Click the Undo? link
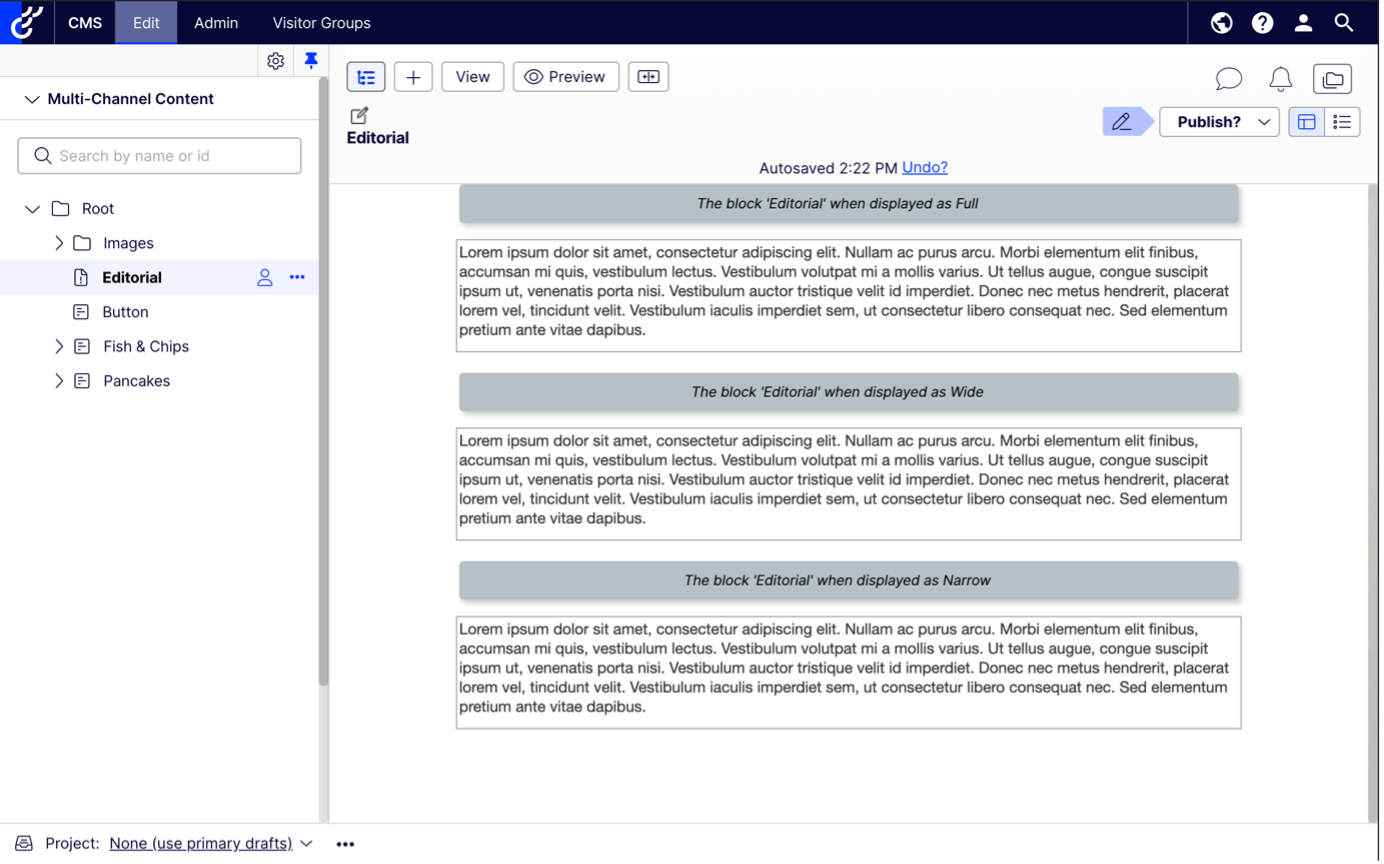Screen dimensions: 1384x864 click(x=924, y=168)
